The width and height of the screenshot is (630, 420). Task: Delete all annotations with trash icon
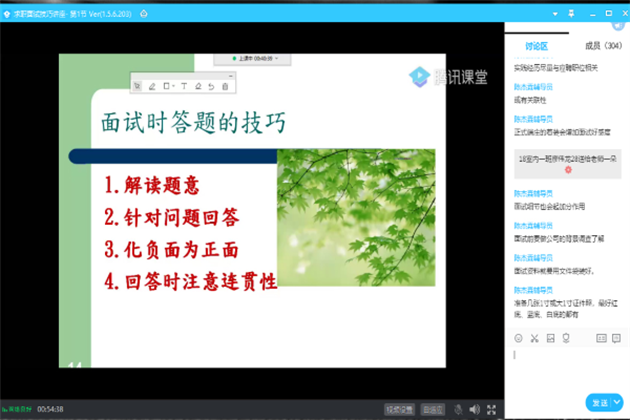[x=225, y=86]
